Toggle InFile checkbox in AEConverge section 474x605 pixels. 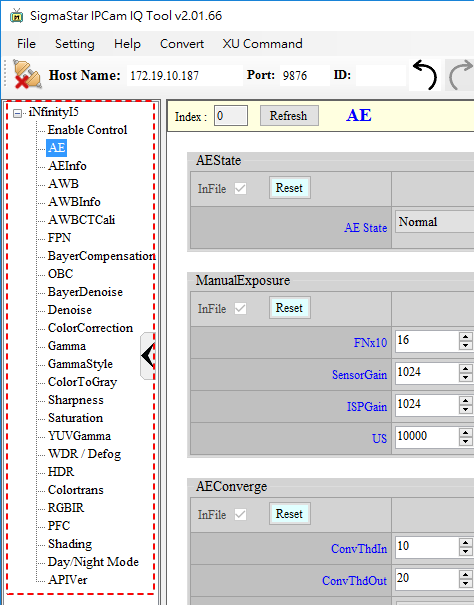pos(240,514)
